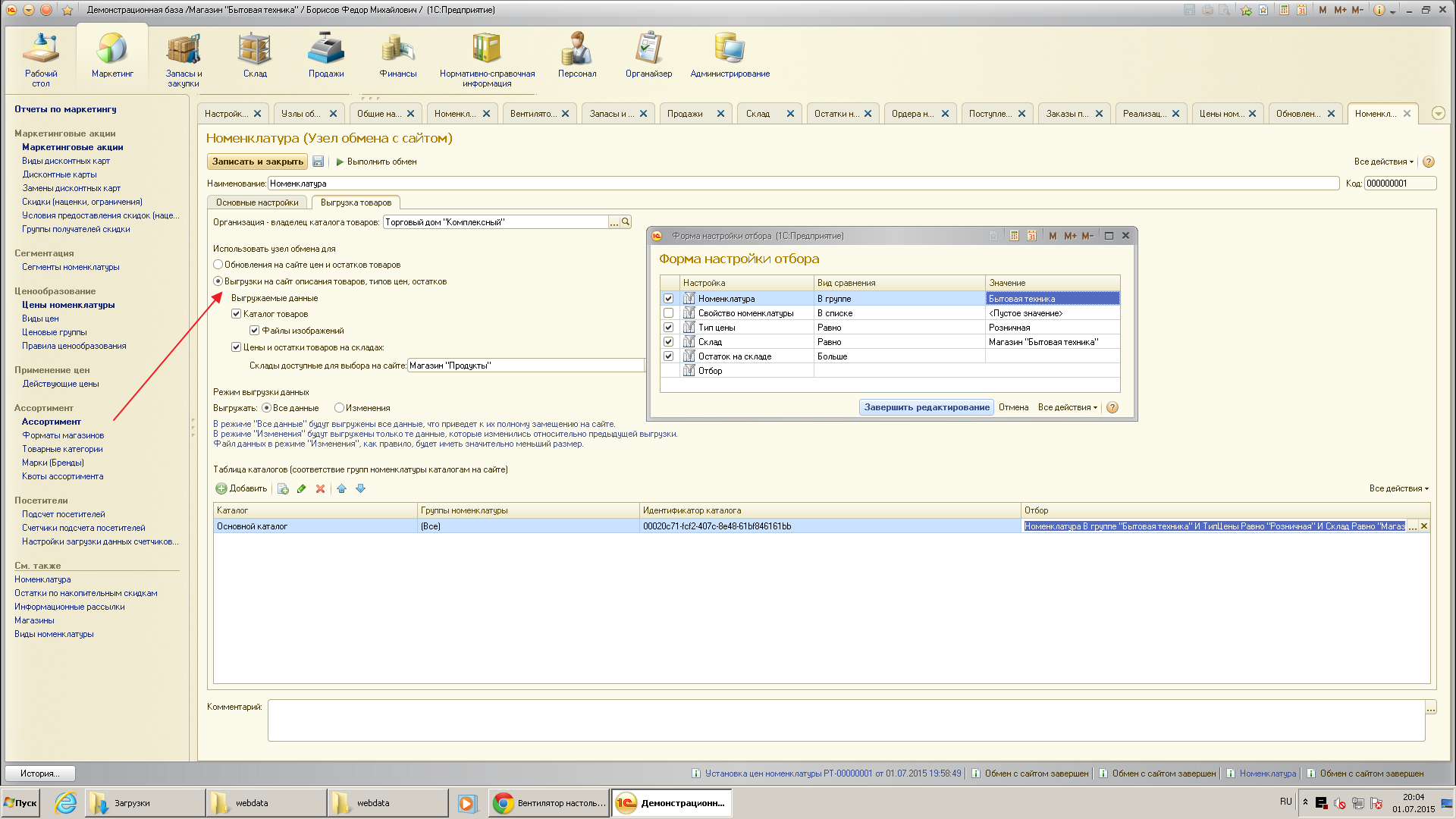Click ellipsis selector for Организация field
The height and width of the screenshot is (819, 1456).
[x=614, y=222]
